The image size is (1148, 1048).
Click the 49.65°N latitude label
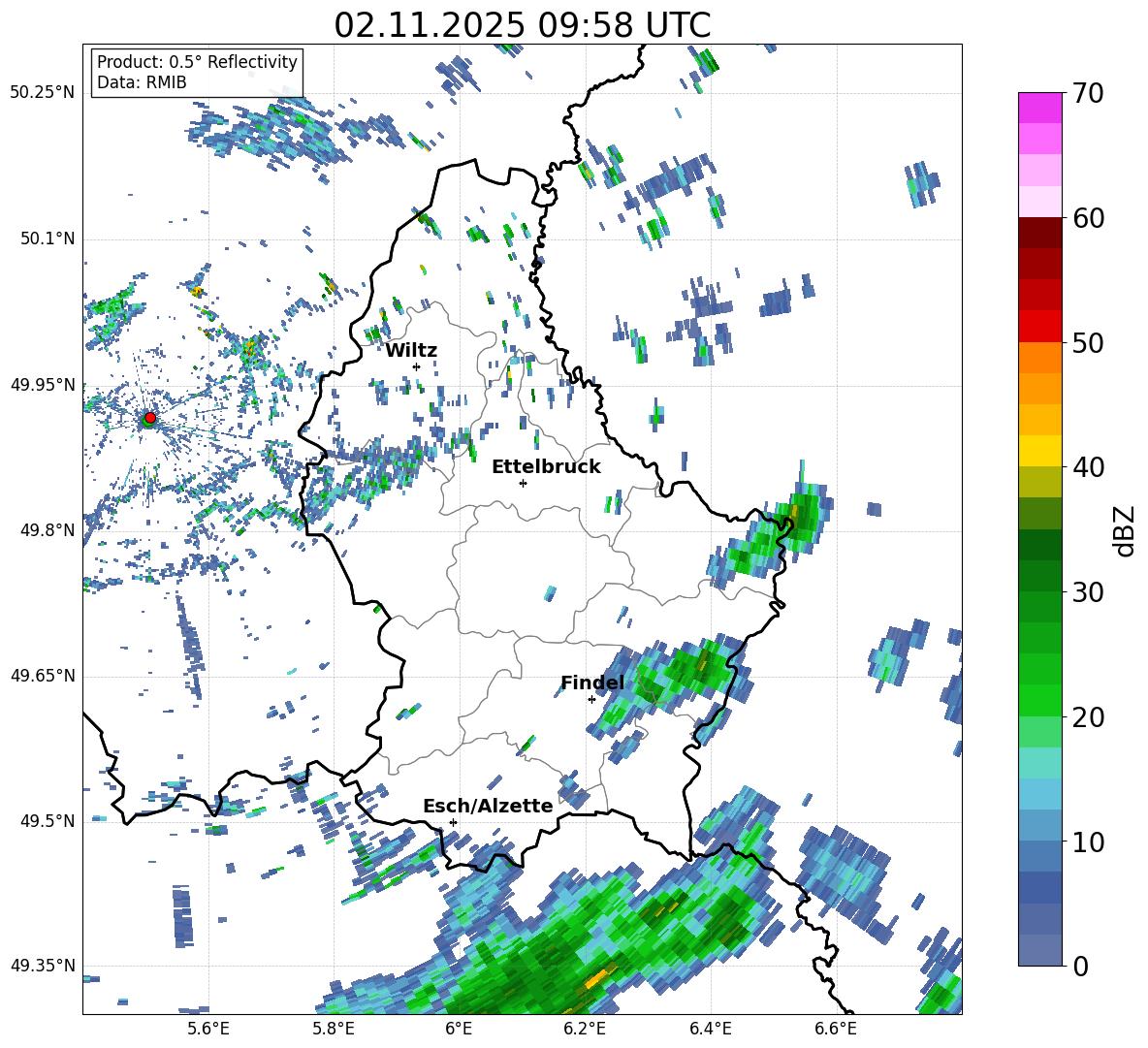point(43,676)
